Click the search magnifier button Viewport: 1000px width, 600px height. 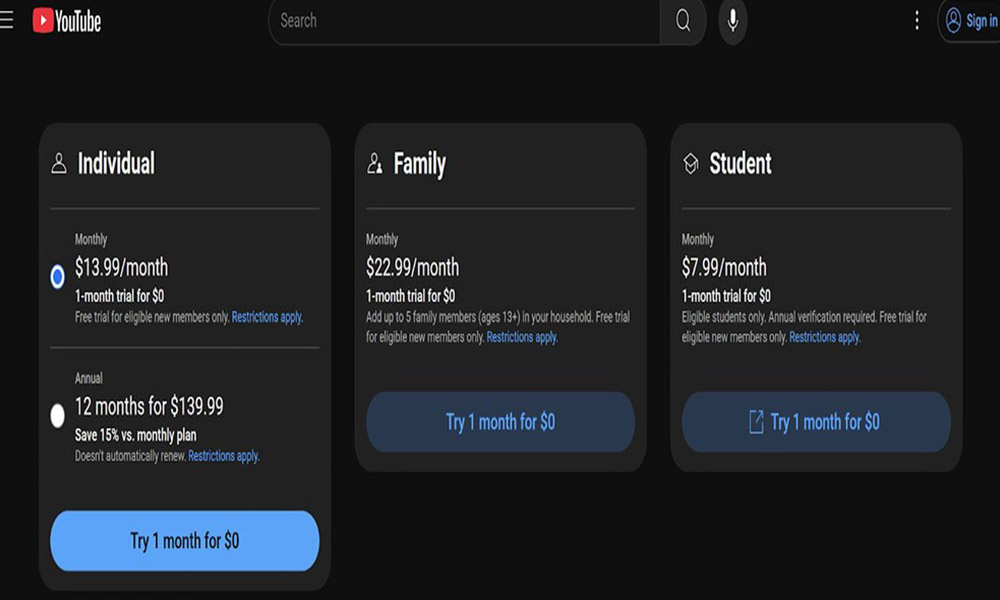[x=682, y=21]
